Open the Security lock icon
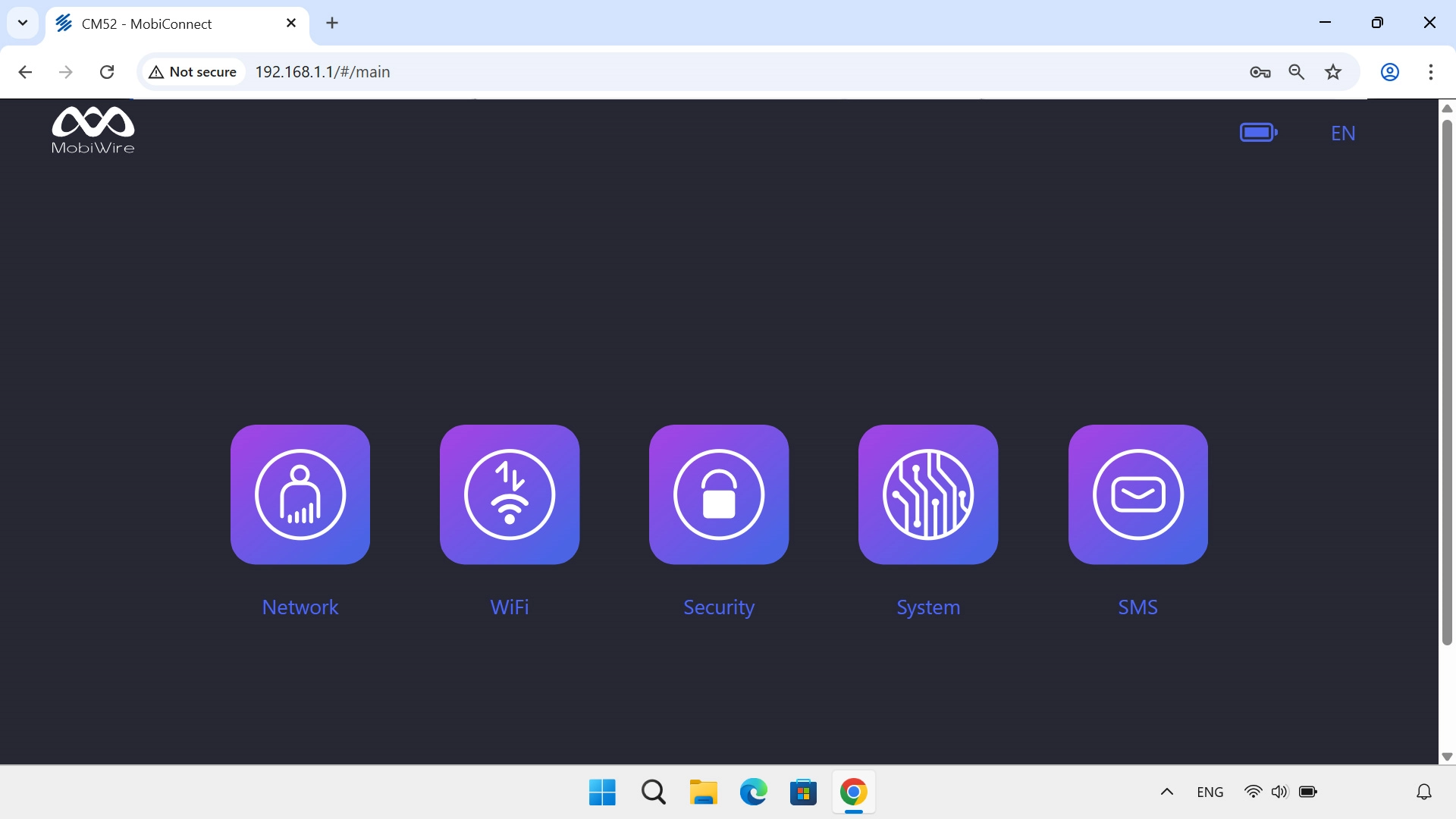 click(x=719, y=494)
